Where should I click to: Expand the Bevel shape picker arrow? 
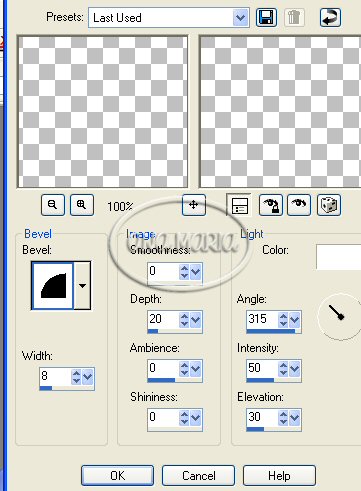coord(82,286)
